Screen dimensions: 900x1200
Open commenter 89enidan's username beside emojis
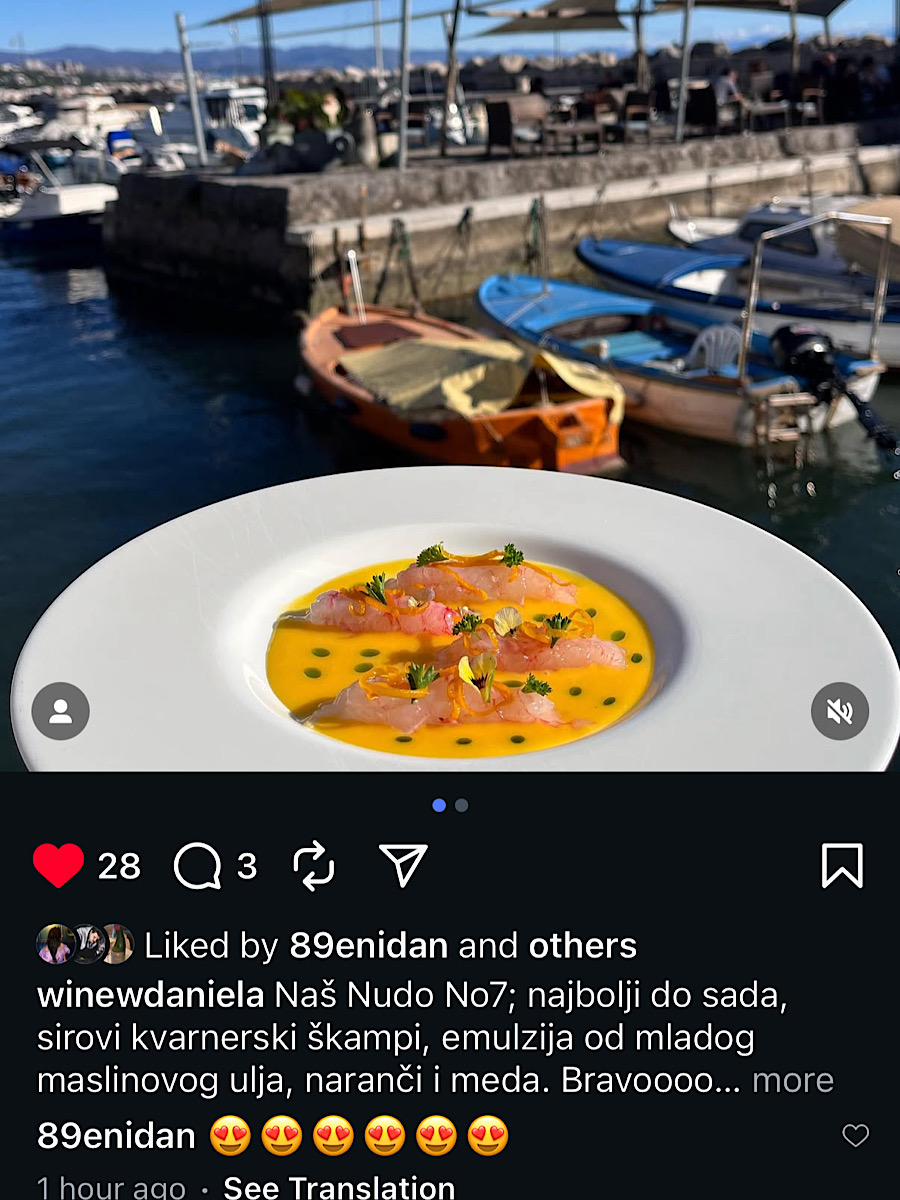tap(116, 1136)
